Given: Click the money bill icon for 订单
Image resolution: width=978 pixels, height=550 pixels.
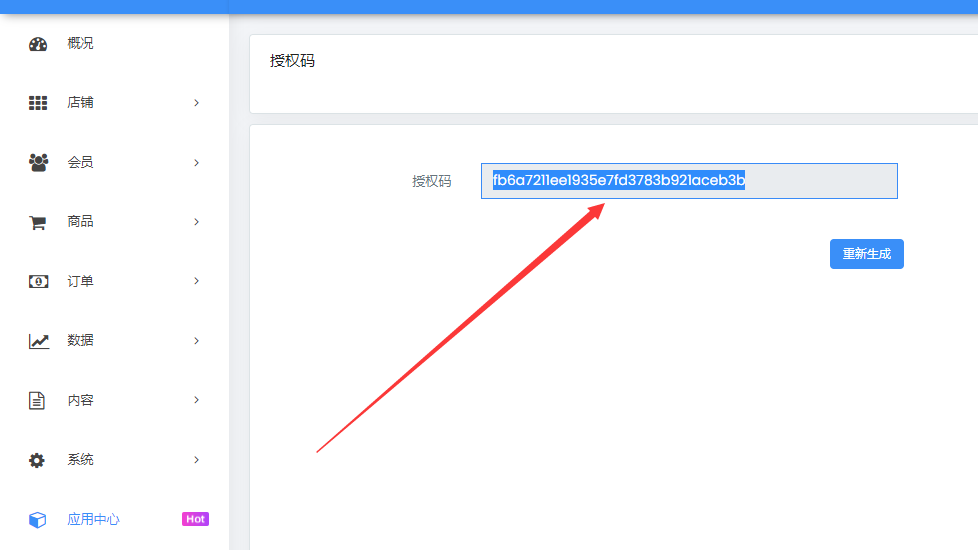Looking at the screenshot, I should point(38,281).
